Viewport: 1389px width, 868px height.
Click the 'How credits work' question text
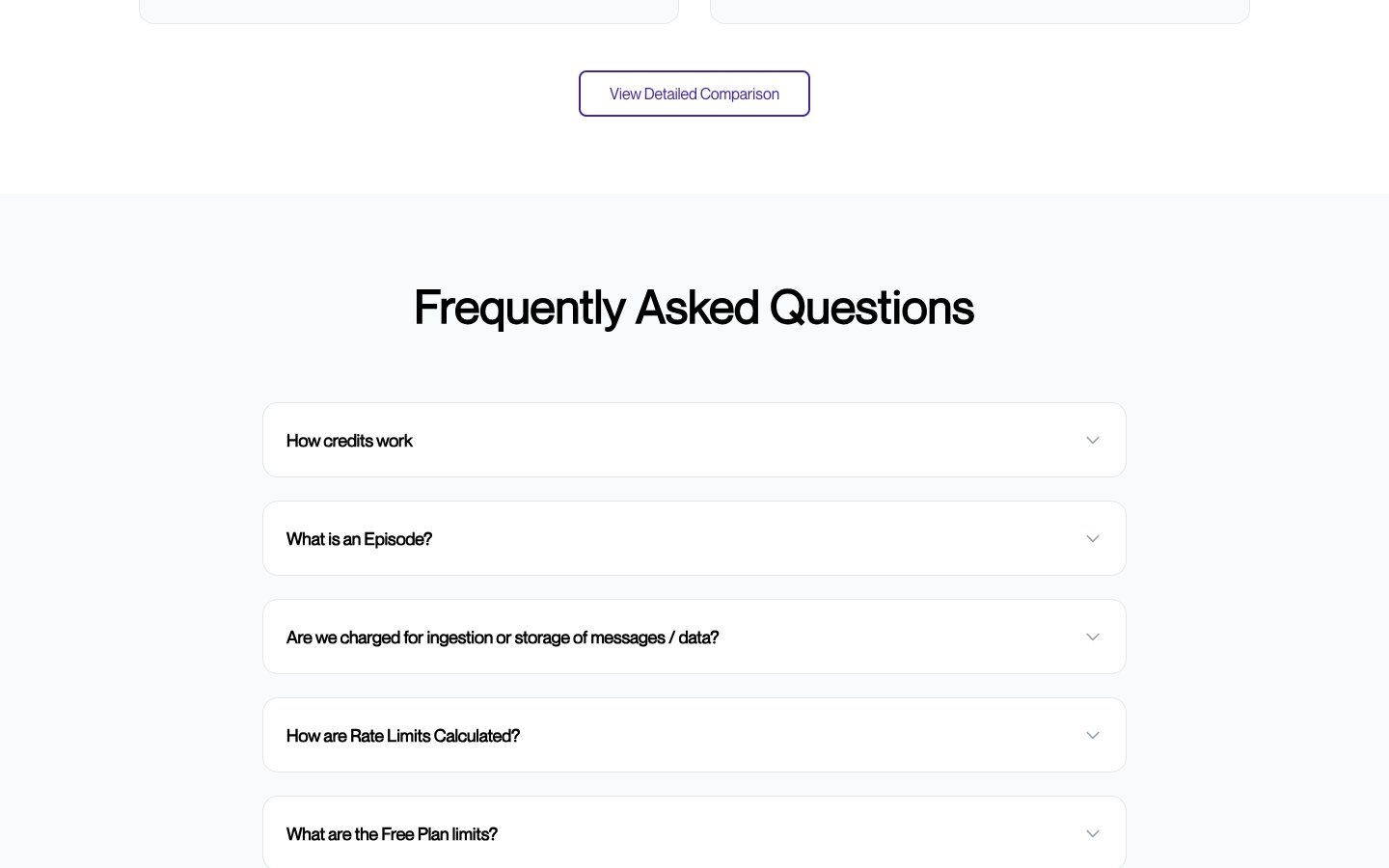pos(349,441)
